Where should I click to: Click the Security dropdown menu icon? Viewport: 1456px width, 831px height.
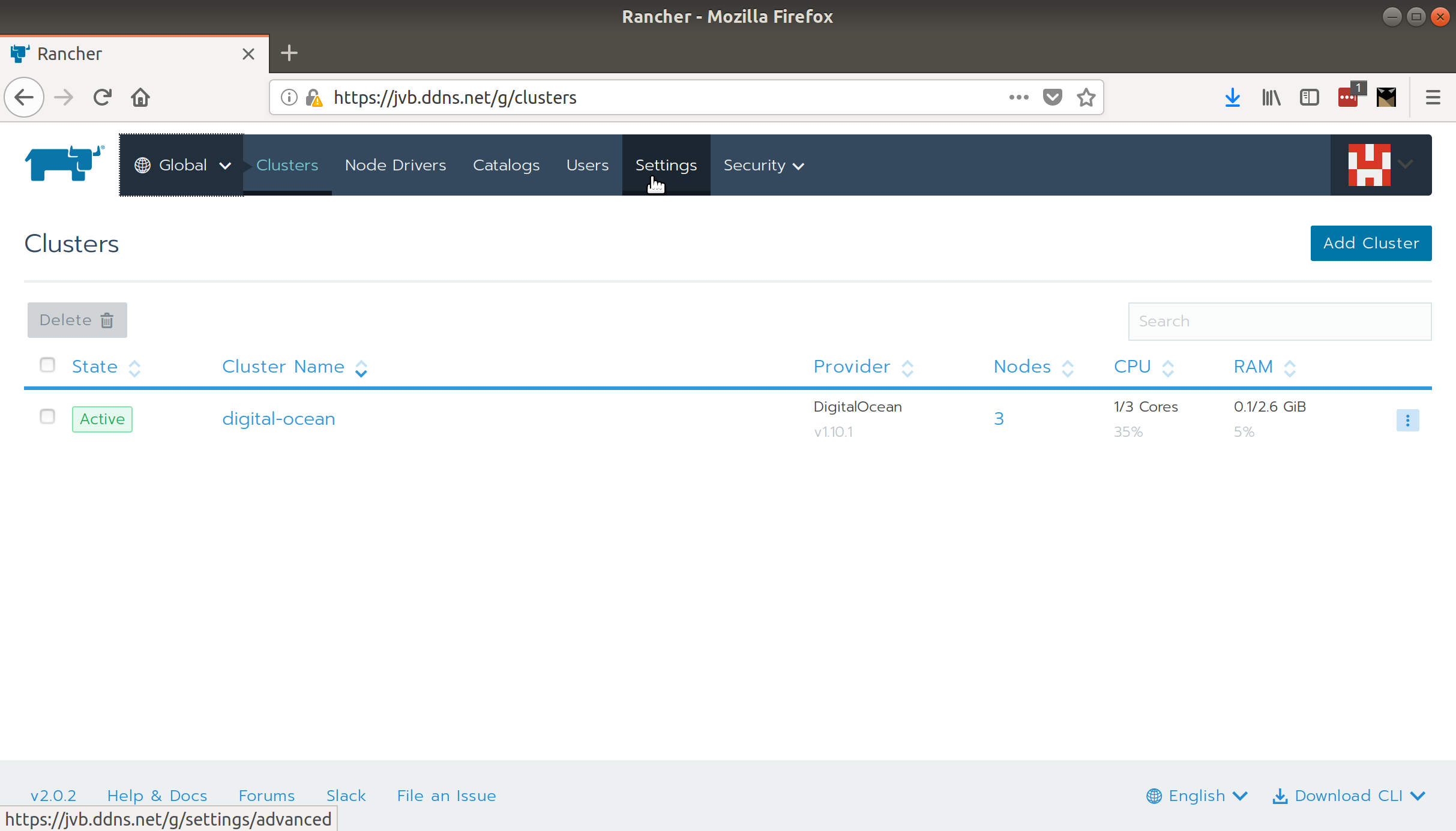800,165
